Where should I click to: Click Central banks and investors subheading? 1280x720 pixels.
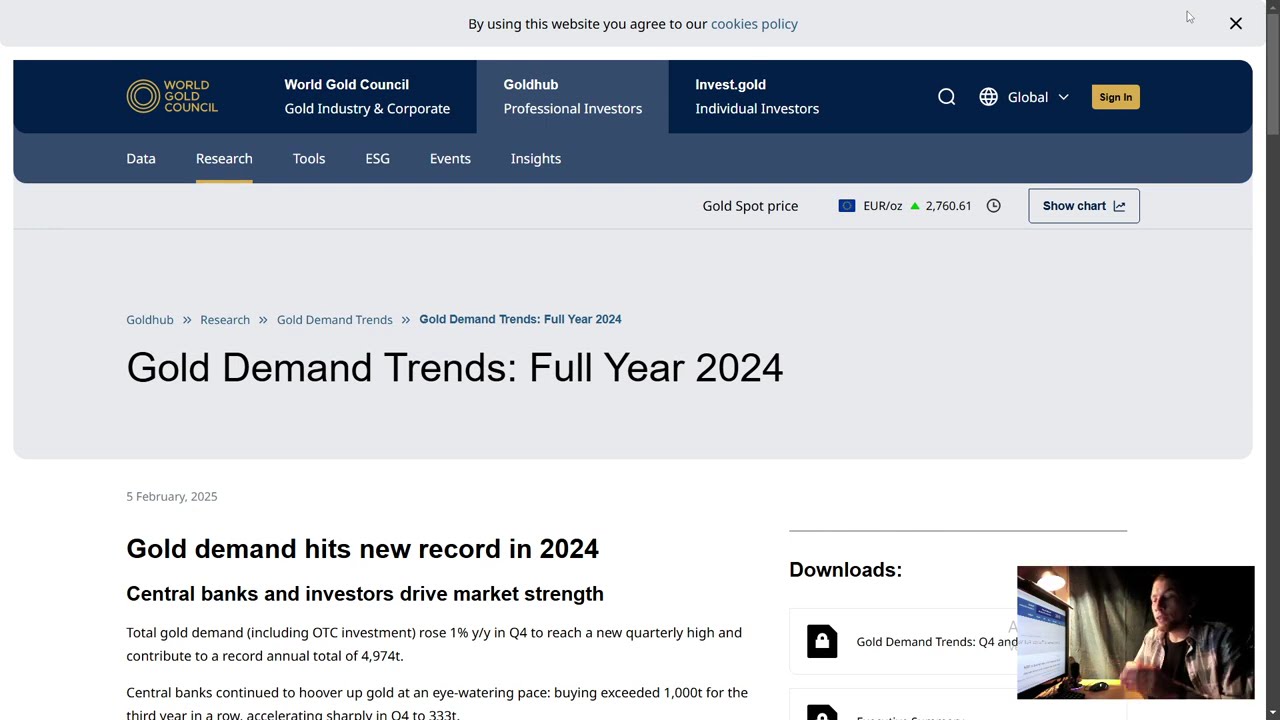tap(365, 593)
